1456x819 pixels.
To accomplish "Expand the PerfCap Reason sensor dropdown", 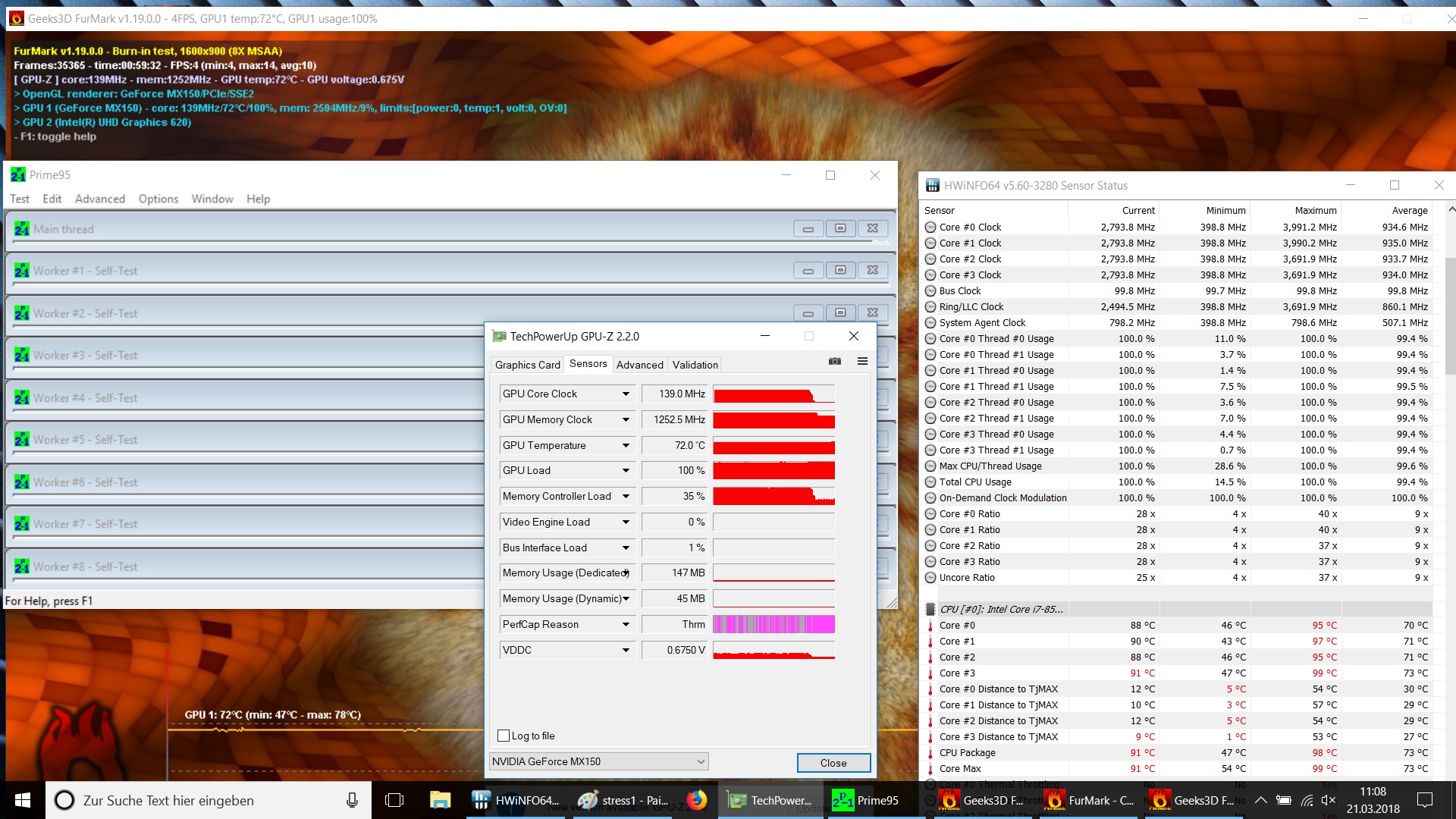I will 626,625.
